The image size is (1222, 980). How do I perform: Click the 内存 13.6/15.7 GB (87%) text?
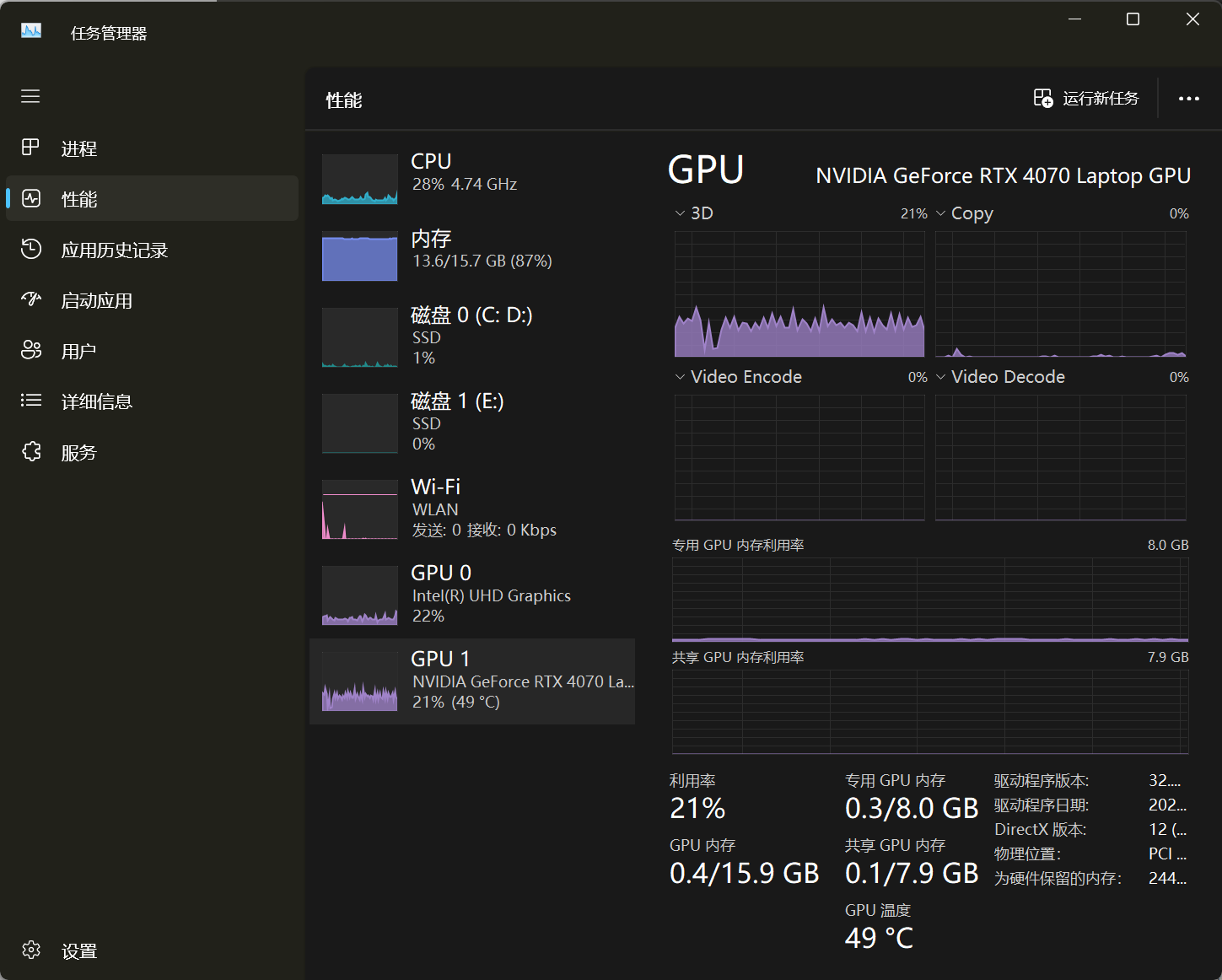(x=482, y=261)
